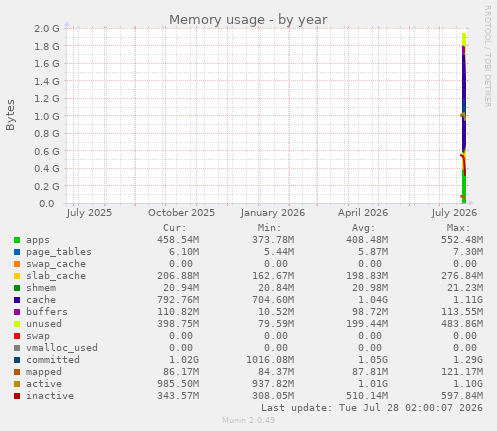Viewport: 497px width, 431px height.
Task: Click the 'Munin 2.0.49' footer text
Action: point(248,420)
